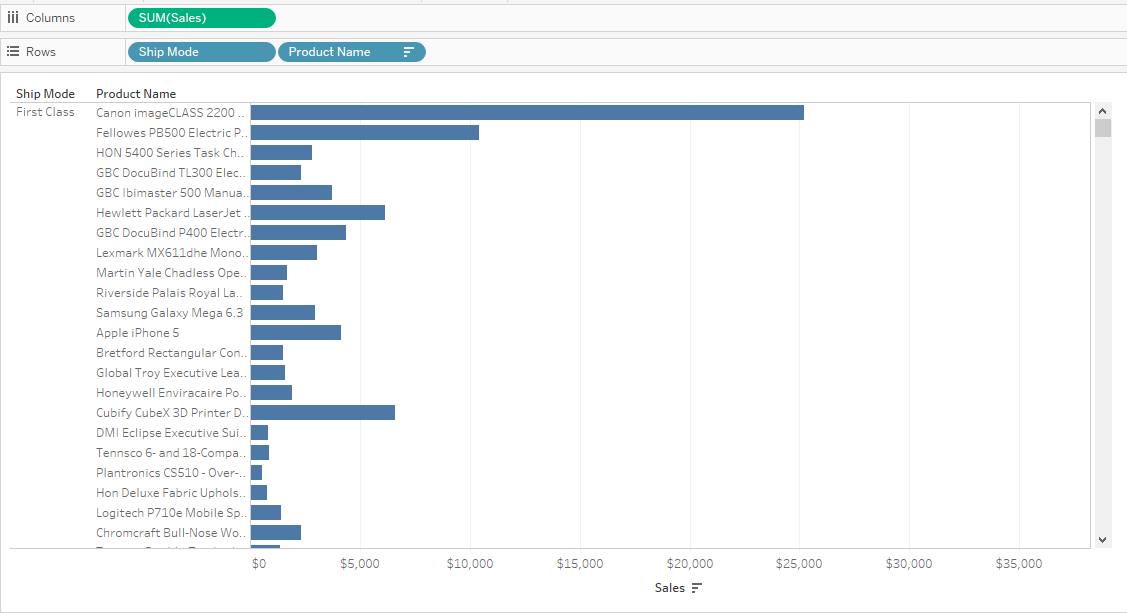Select the Product Name pill on Rows
1127x613 pixels.
click(x=340, y=52)
